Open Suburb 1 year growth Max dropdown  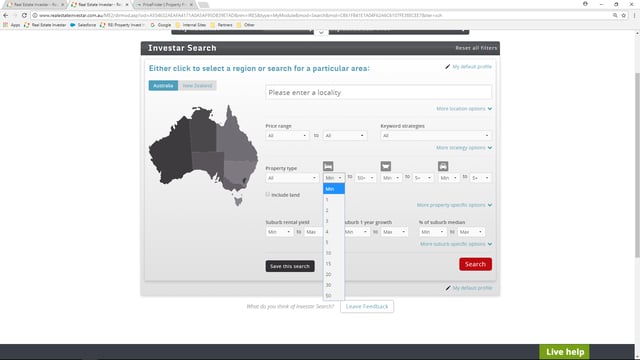pyautogui.click(x=394, y=232)
